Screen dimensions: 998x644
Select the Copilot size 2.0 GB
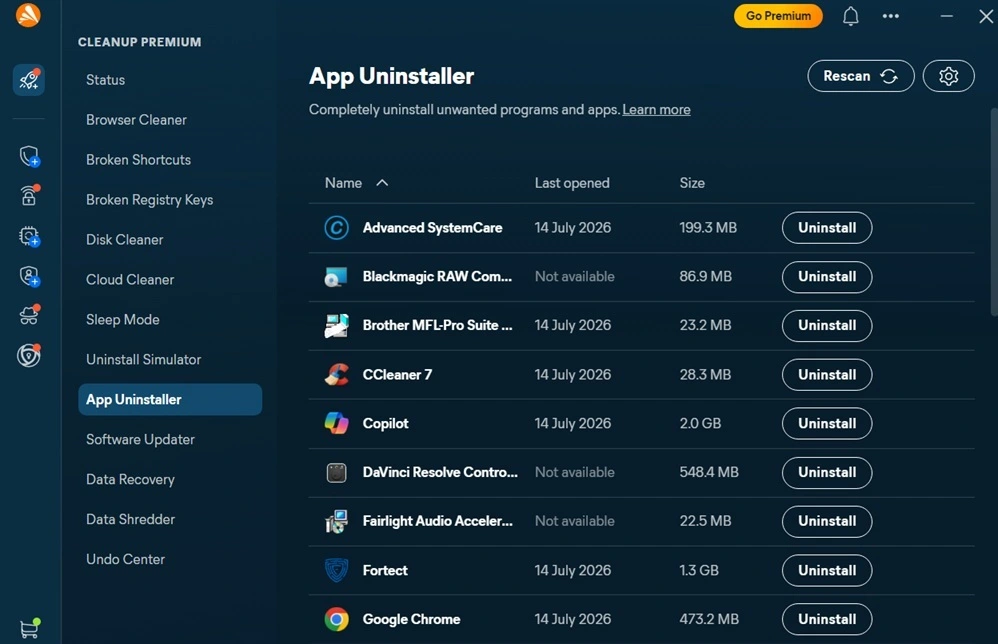[700, 424]
